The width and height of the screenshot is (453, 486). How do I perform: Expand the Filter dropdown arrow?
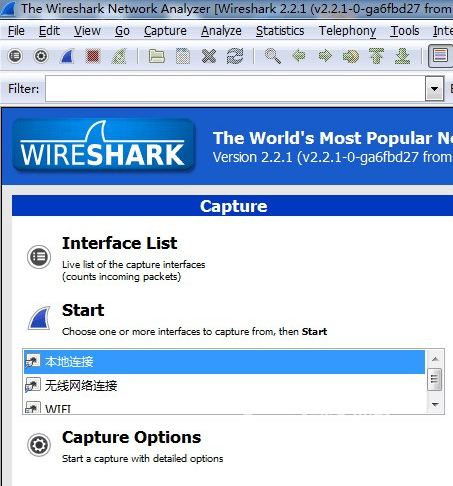pos(434,89)
